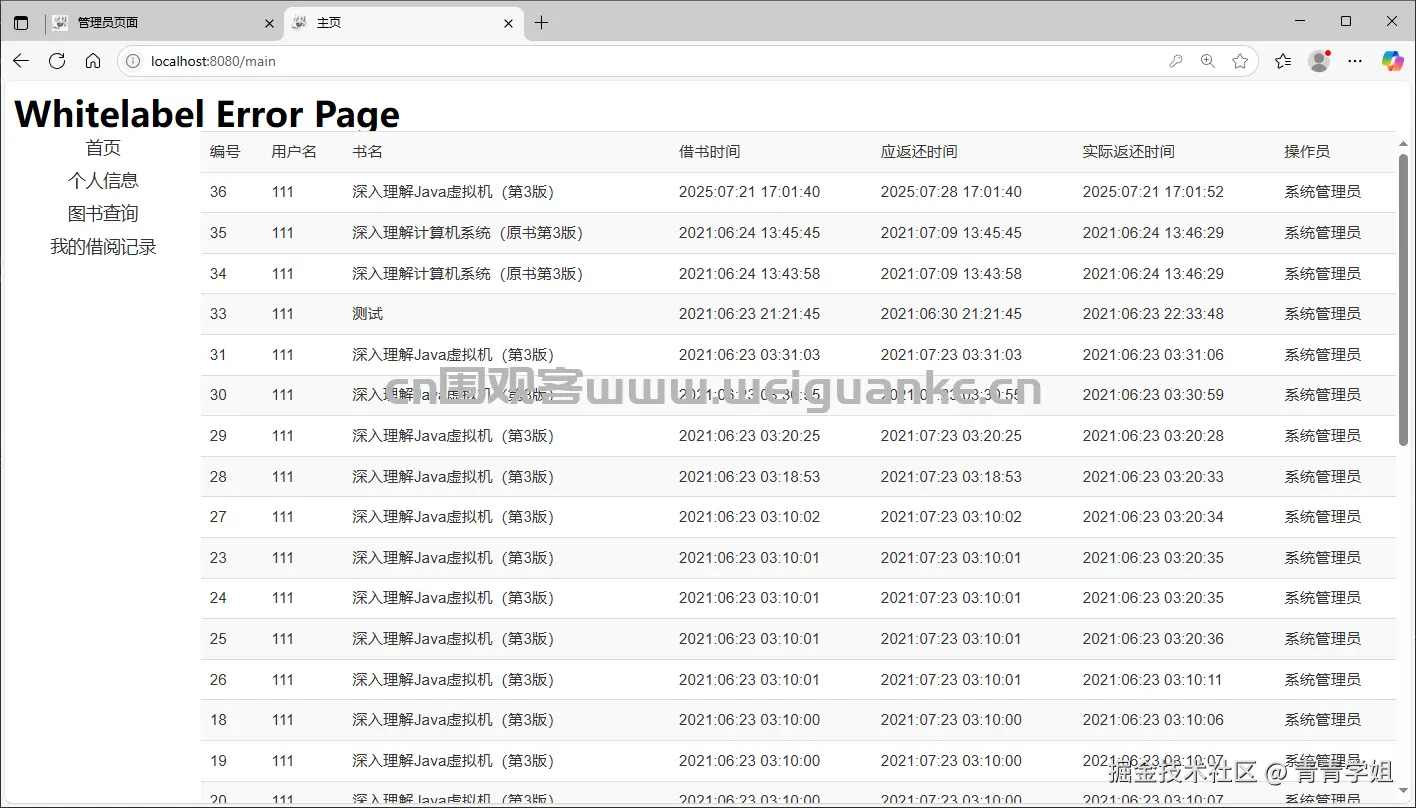1416x808 pixels.
Task: Click return time 2021:06:23 22:33:48
Action: tap(1153, 314)
